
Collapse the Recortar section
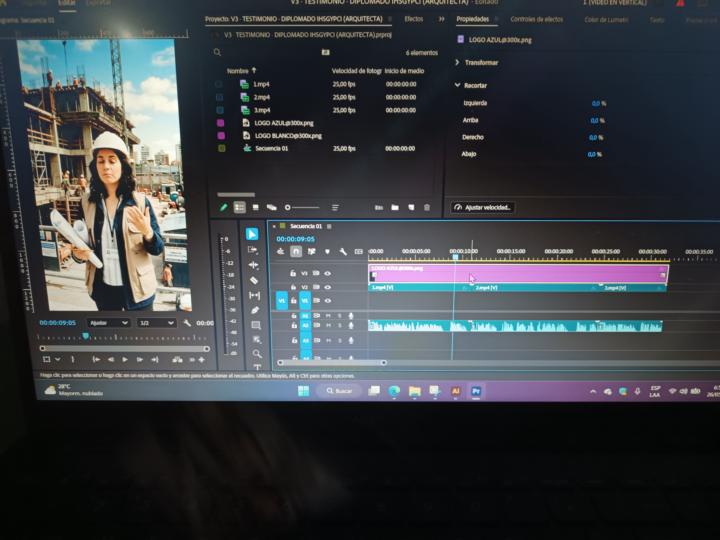click(x=457, y=85)
